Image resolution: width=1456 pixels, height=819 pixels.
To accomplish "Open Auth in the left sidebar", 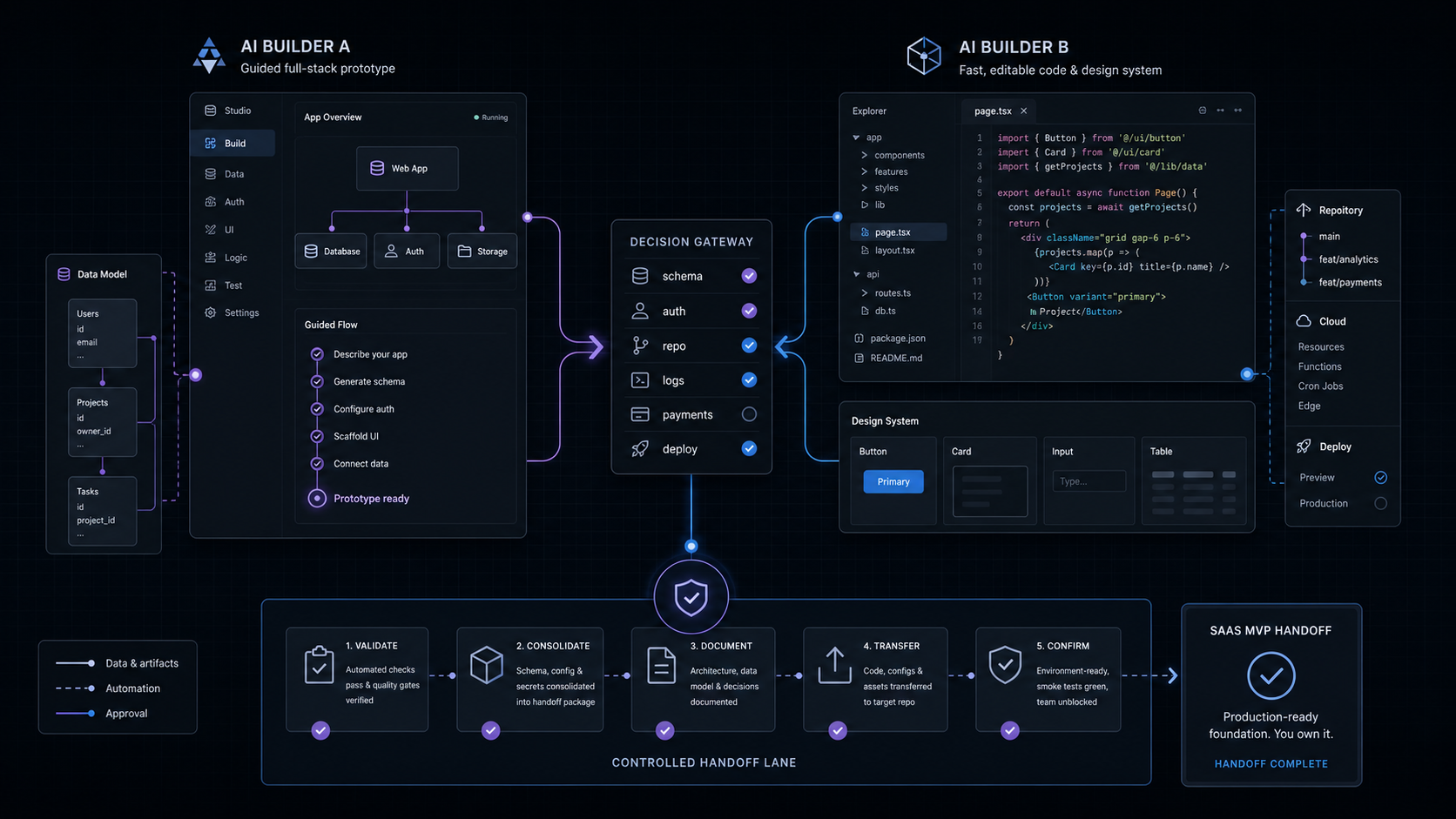I will pos(225,202).
